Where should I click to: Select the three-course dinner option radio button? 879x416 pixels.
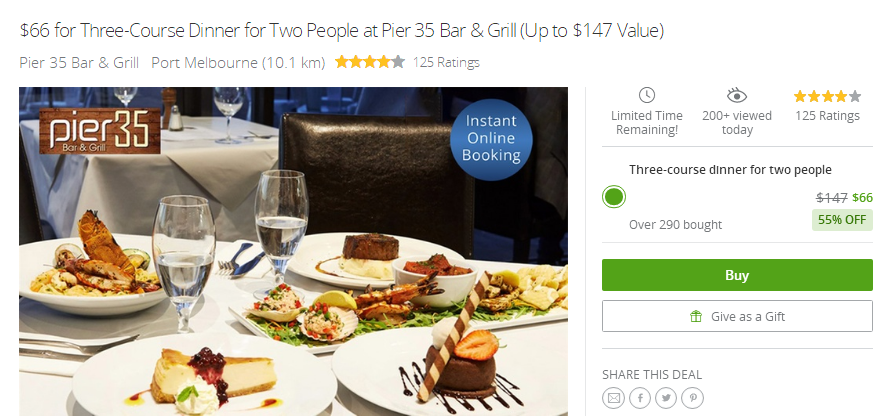[x=614, y=197]
